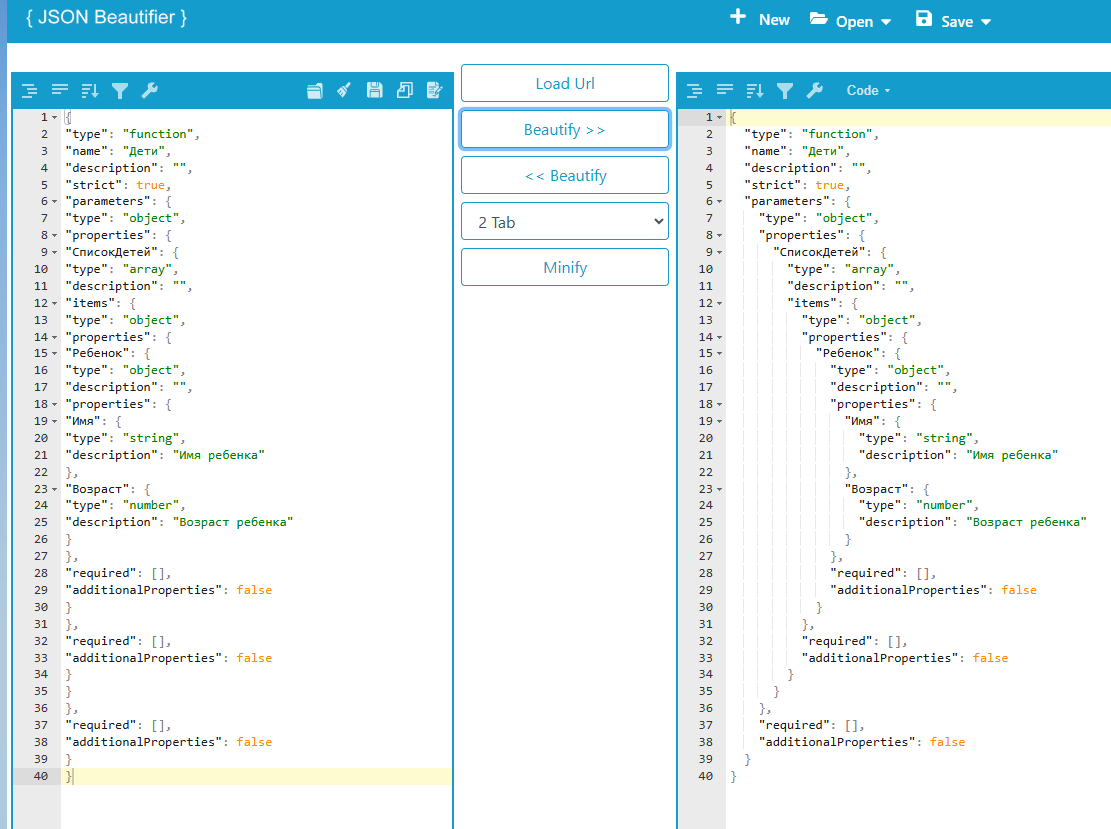Screen dimensions: 1111x829
Task: Click "string" value in left editor line 20
Action: [150, 439]
